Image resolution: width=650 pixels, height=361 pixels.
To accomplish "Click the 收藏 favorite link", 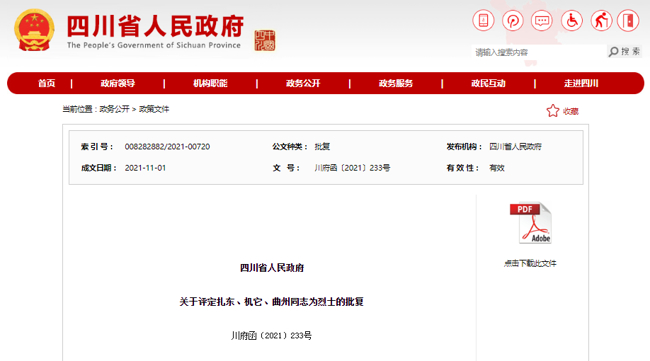I will (570, 111).
